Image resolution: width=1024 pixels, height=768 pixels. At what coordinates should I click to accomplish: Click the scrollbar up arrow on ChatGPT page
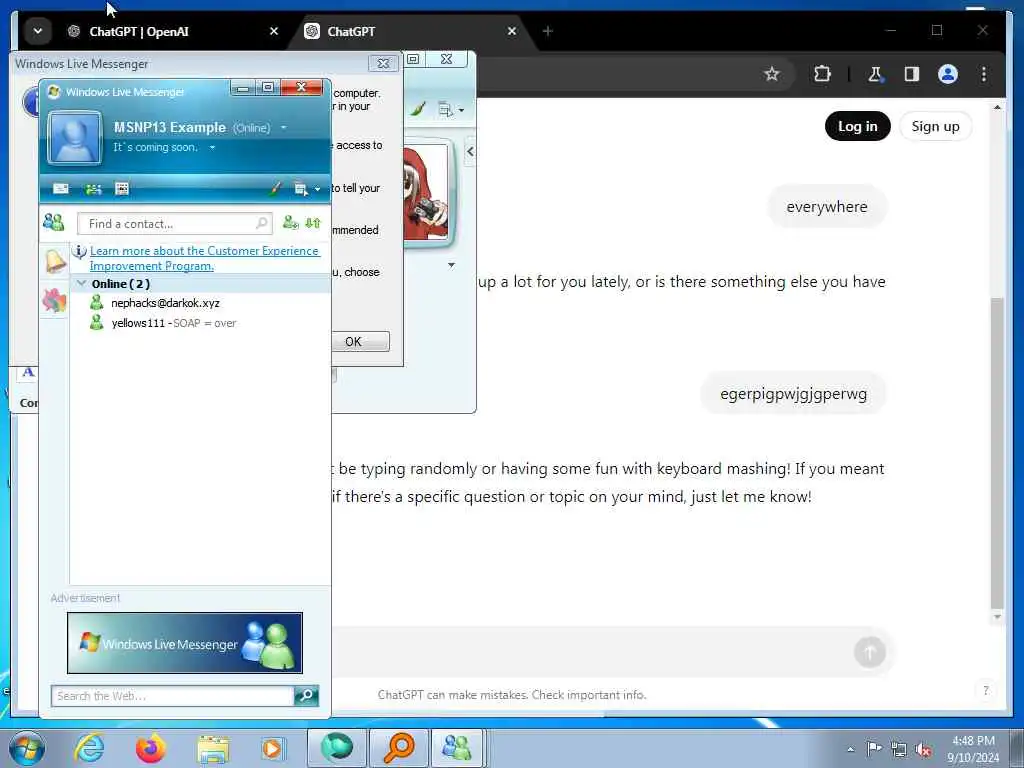tap(997, 107)
